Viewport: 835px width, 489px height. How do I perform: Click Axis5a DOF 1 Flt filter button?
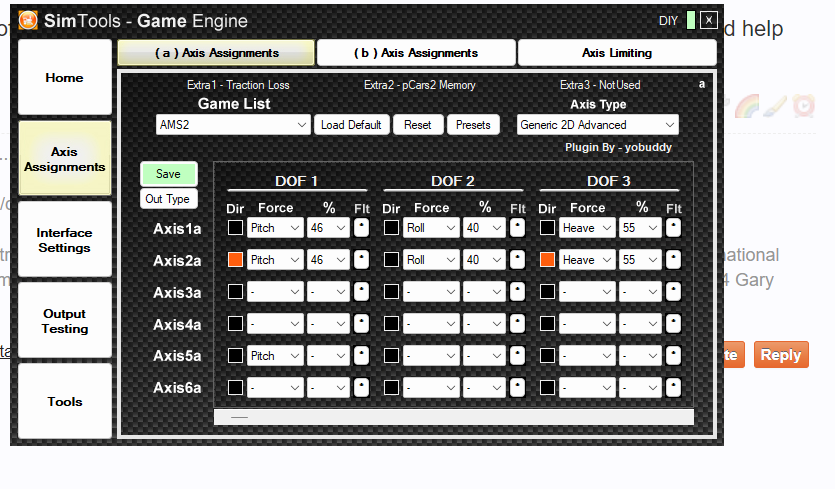[361, 355]
